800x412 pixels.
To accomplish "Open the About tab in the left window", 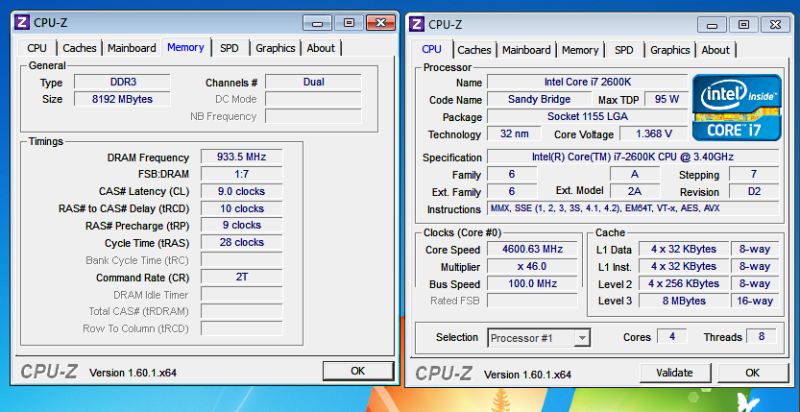I will [x=321, y=48].
